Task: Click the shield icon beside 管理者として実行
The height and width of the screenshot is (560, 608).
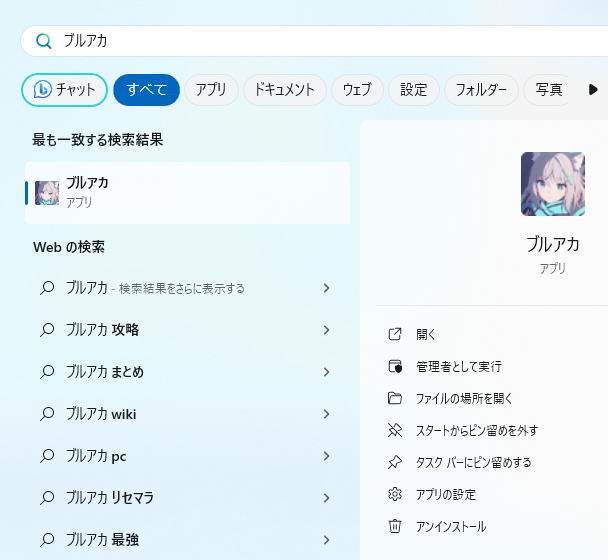Action: click(395, 366)
